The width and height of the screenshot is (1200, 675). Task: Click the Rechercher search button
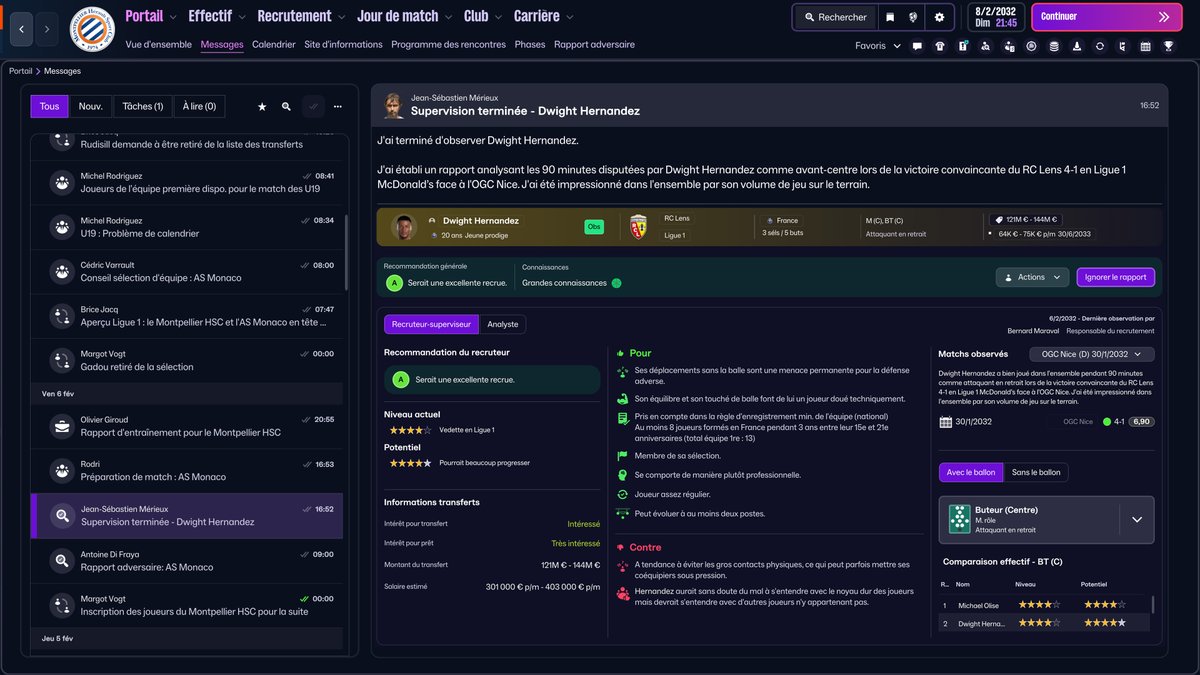point(834,17)
